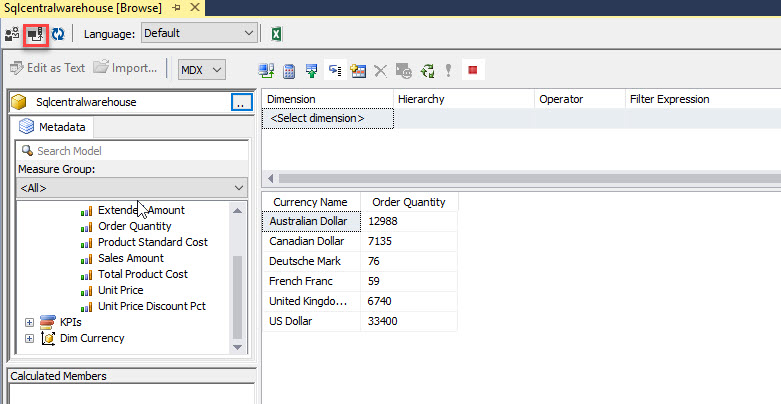Click the metadata tree scroll down arrow
The image size is (781, 404).
click(238, 347)
